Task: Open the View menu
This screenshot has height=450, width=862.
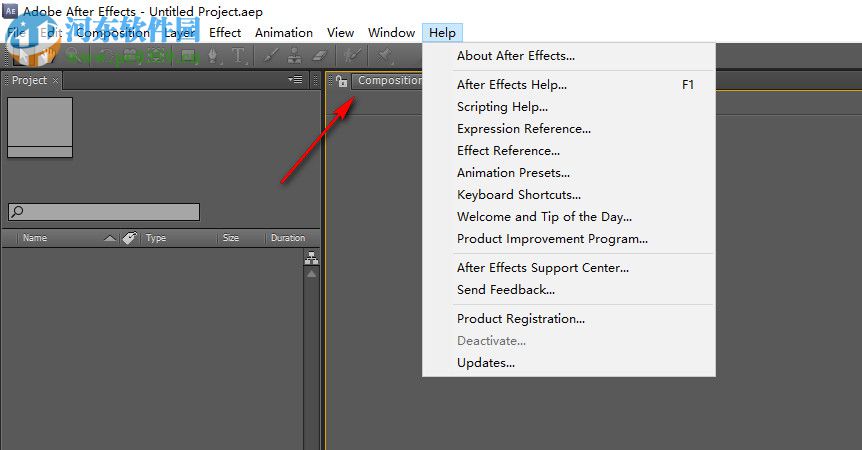Action: (340, 32)
